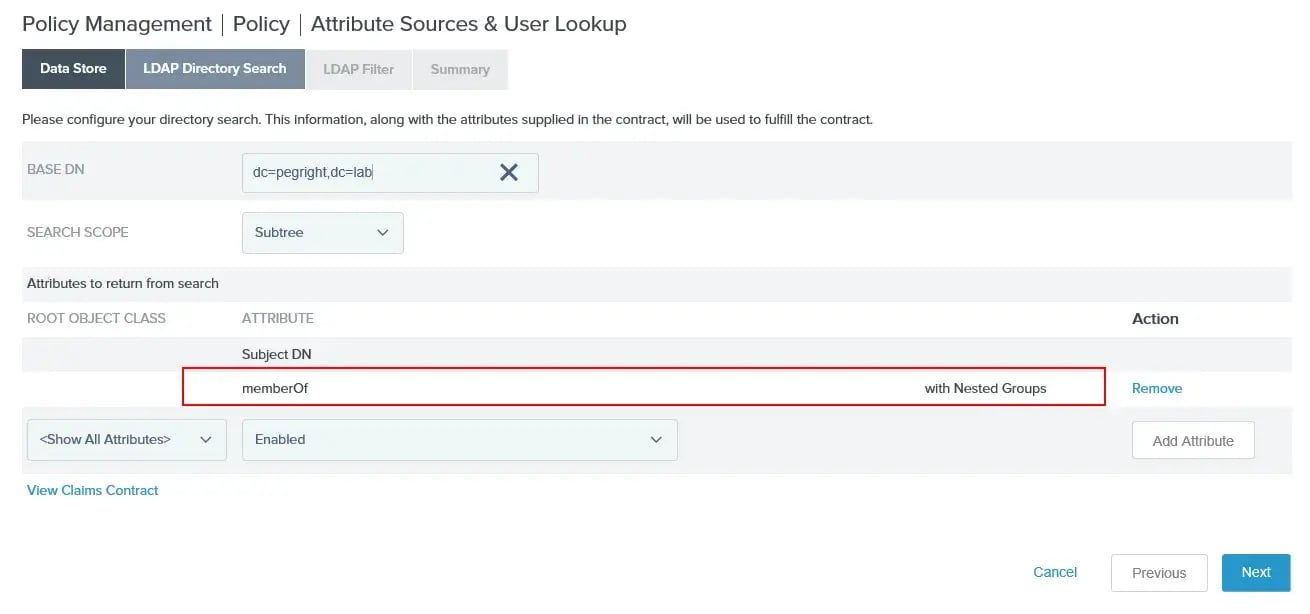
Task: Open the Enabled attribute status dropdown
Action: (x=459, y=439)
